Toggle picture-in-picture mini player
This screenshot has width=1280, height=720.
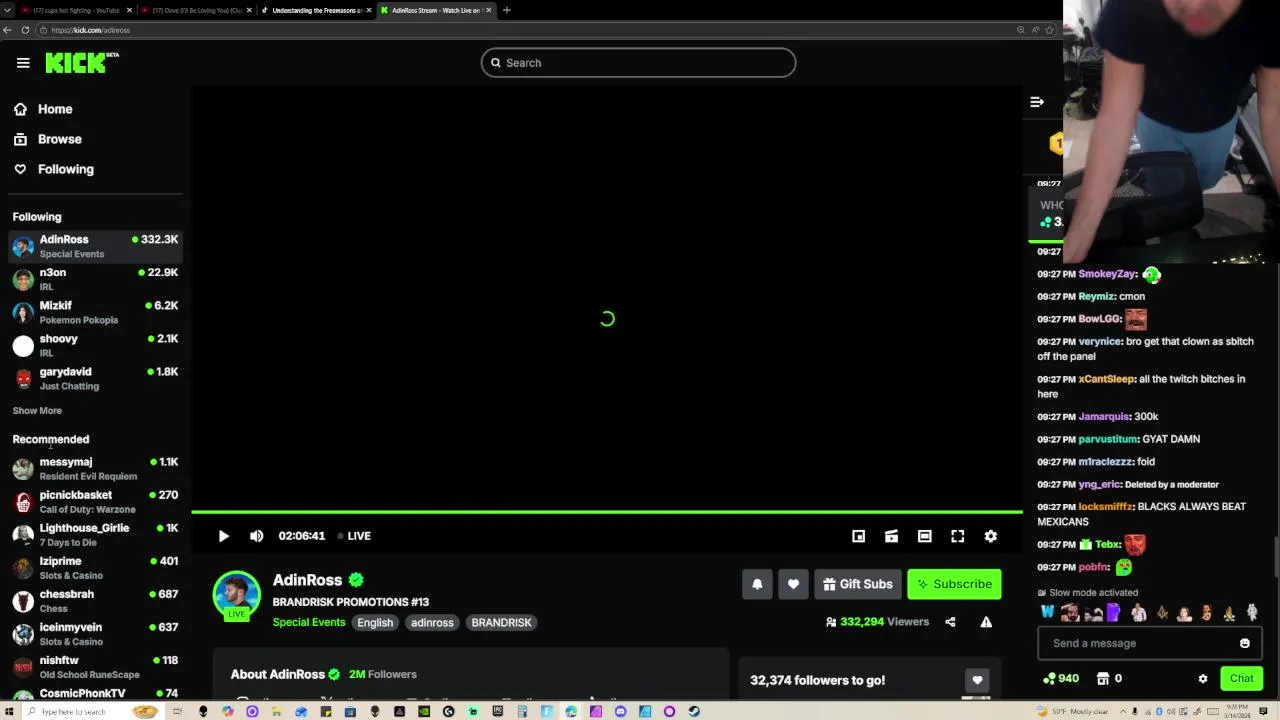[x=858, y=536]
